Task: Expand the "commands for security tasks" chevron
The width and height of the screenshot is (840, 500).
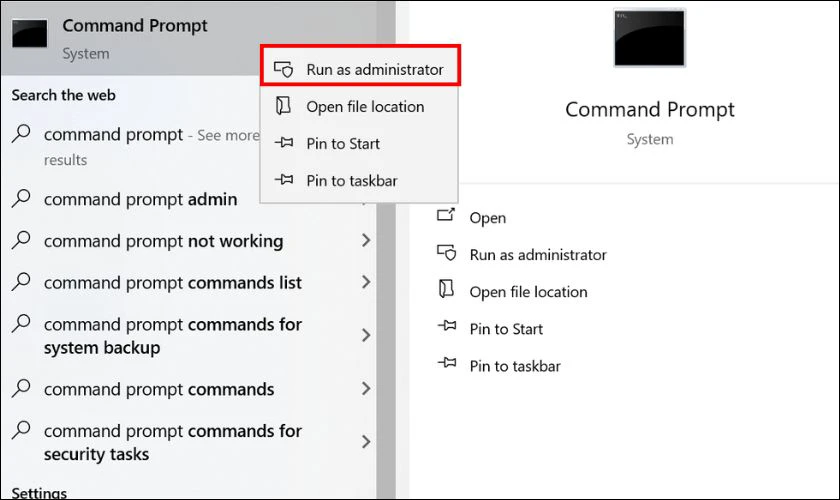Action: coord(366,442)
